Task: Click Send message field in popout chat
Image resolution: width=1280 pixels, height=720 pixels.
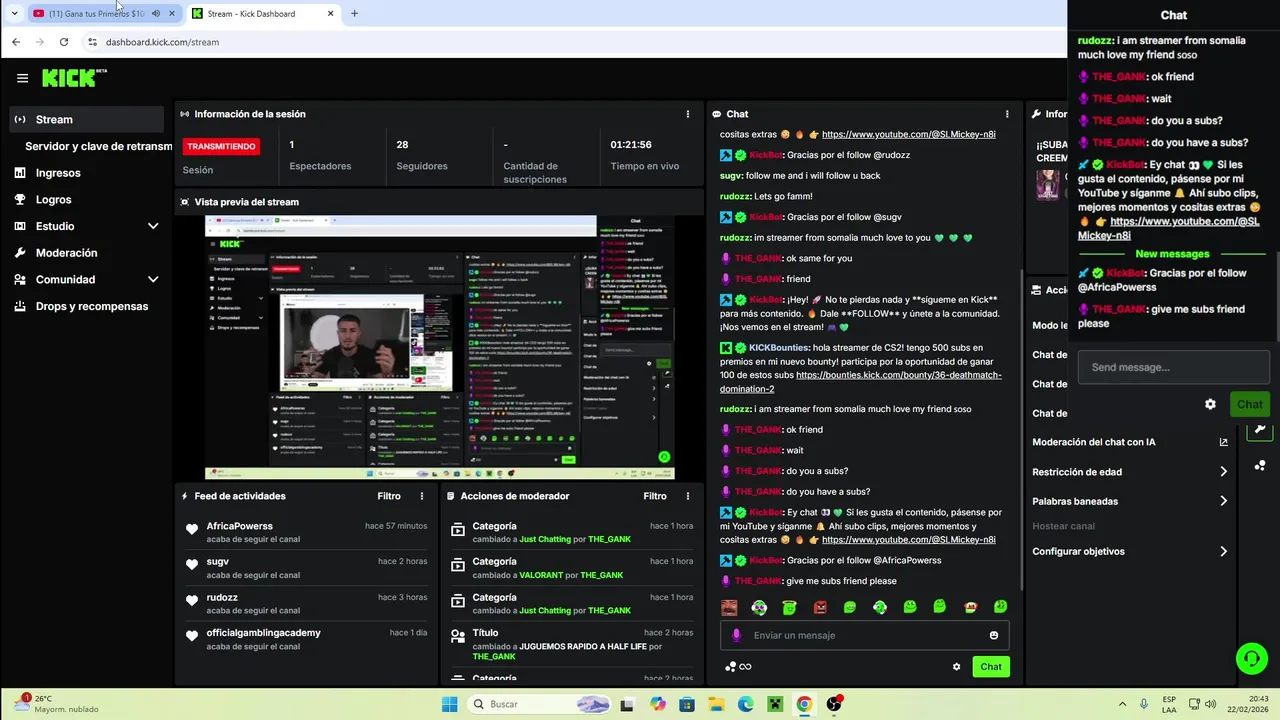Action: (1173, 367)
